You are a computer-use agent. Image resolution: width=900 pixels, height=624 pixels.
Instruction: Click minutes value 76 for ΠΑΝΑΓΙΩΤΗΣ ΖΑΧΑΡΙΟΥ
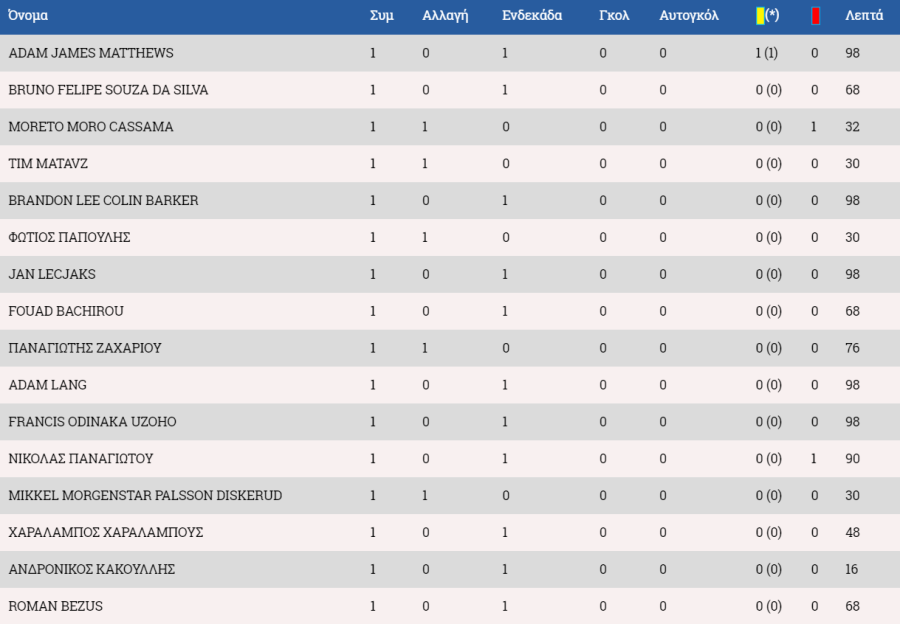[852, 348]
